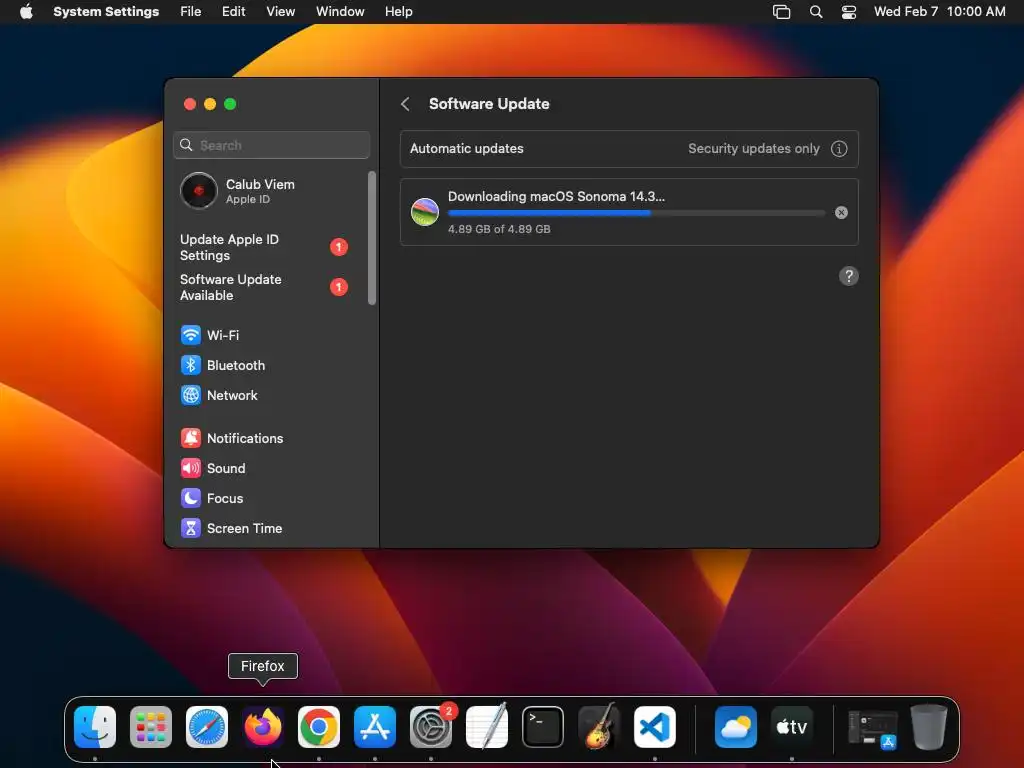Open the App Store Dock icon
1024x768 pixels.
(x=375, y=727)
